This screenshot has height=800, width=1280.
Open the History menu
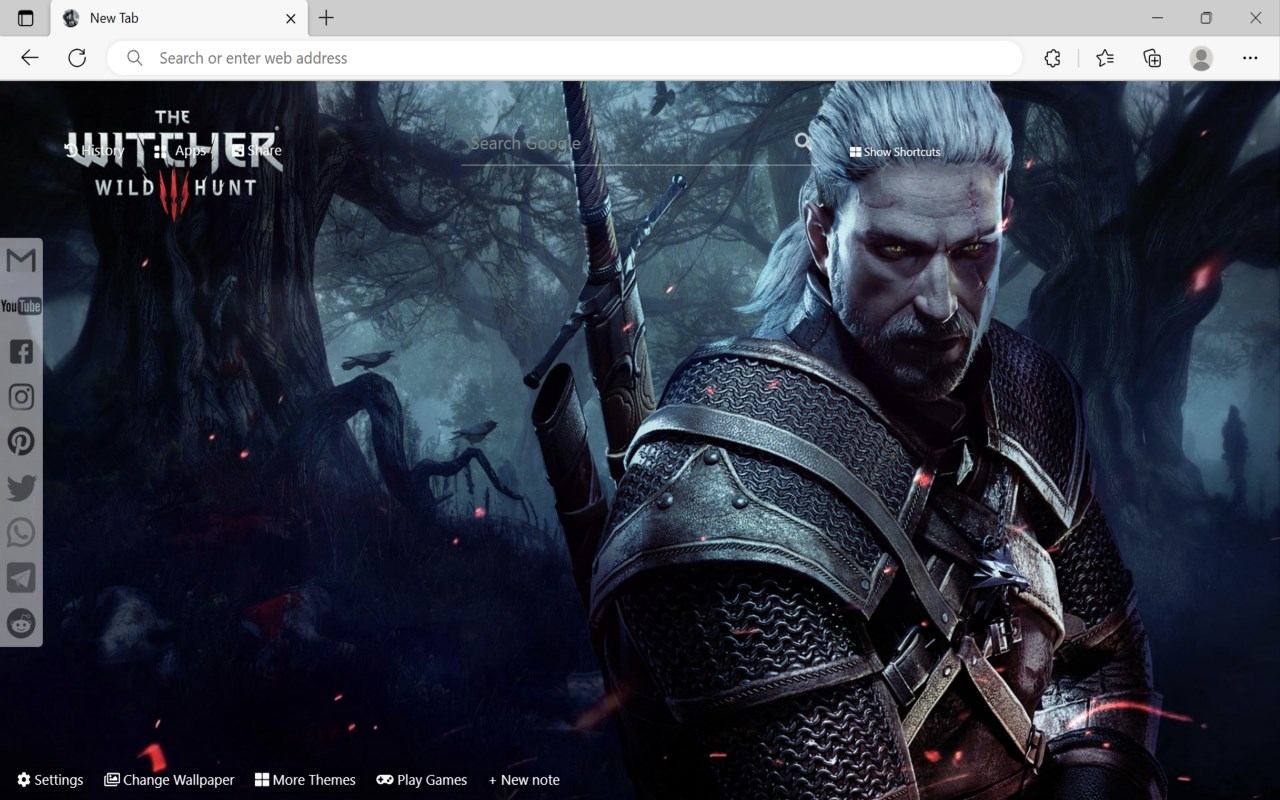[x=95, y=150]
